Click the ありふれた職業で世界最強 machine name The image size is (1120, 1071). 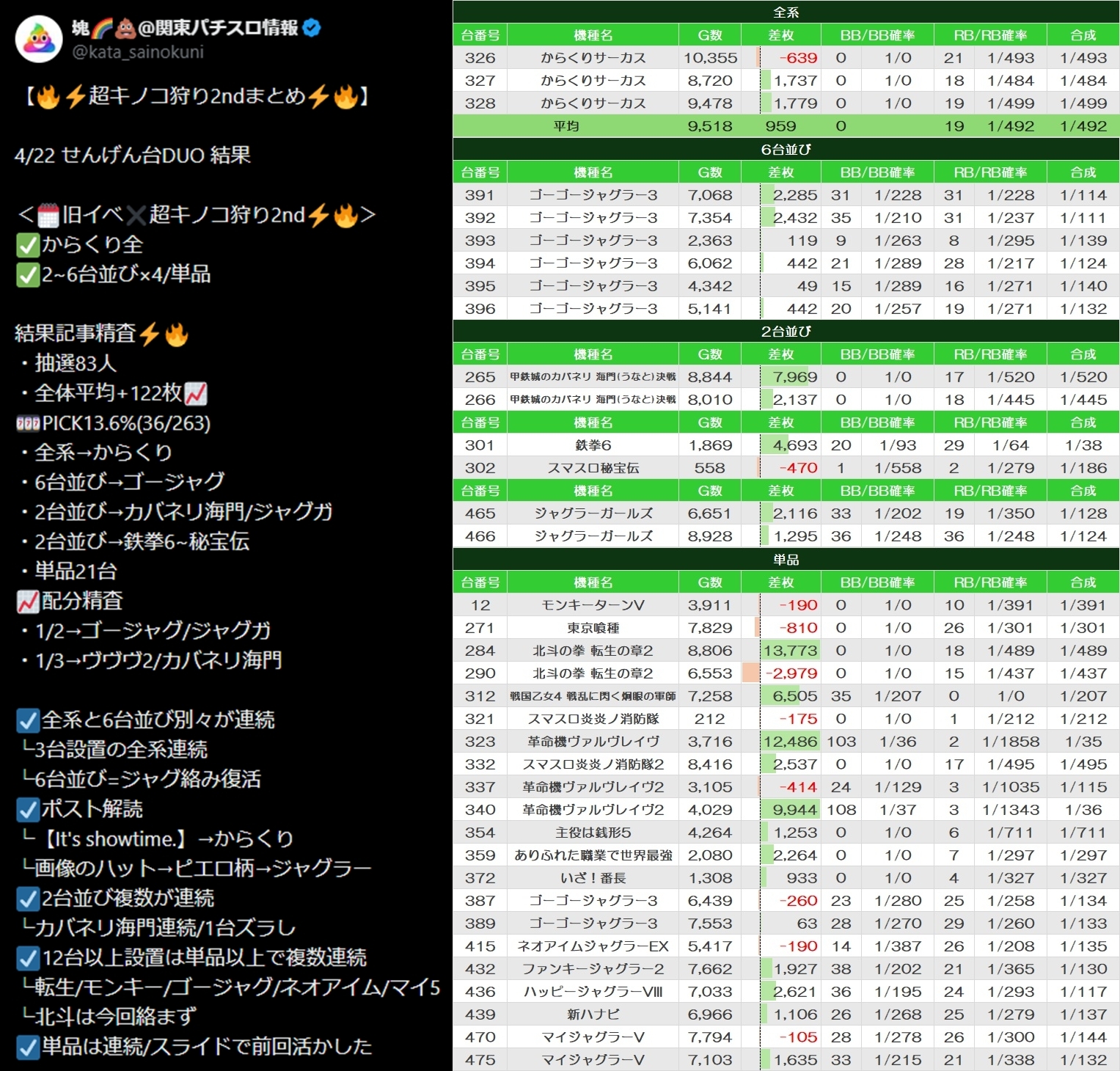[593, 855]
